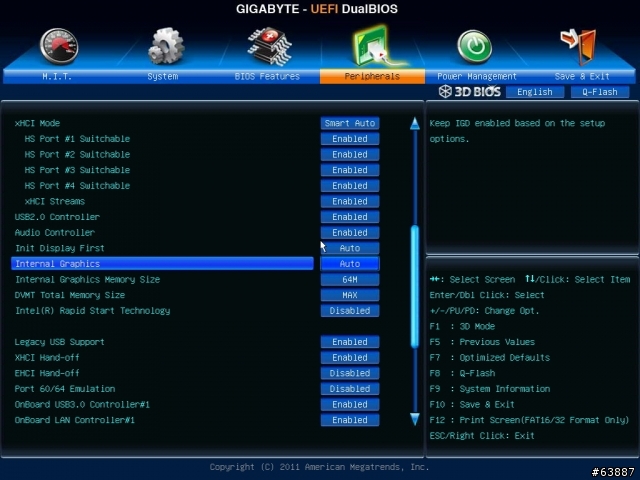Launch the Q-Flash button
This screenshot has height=480, width=640.
[x=600, y=92]
